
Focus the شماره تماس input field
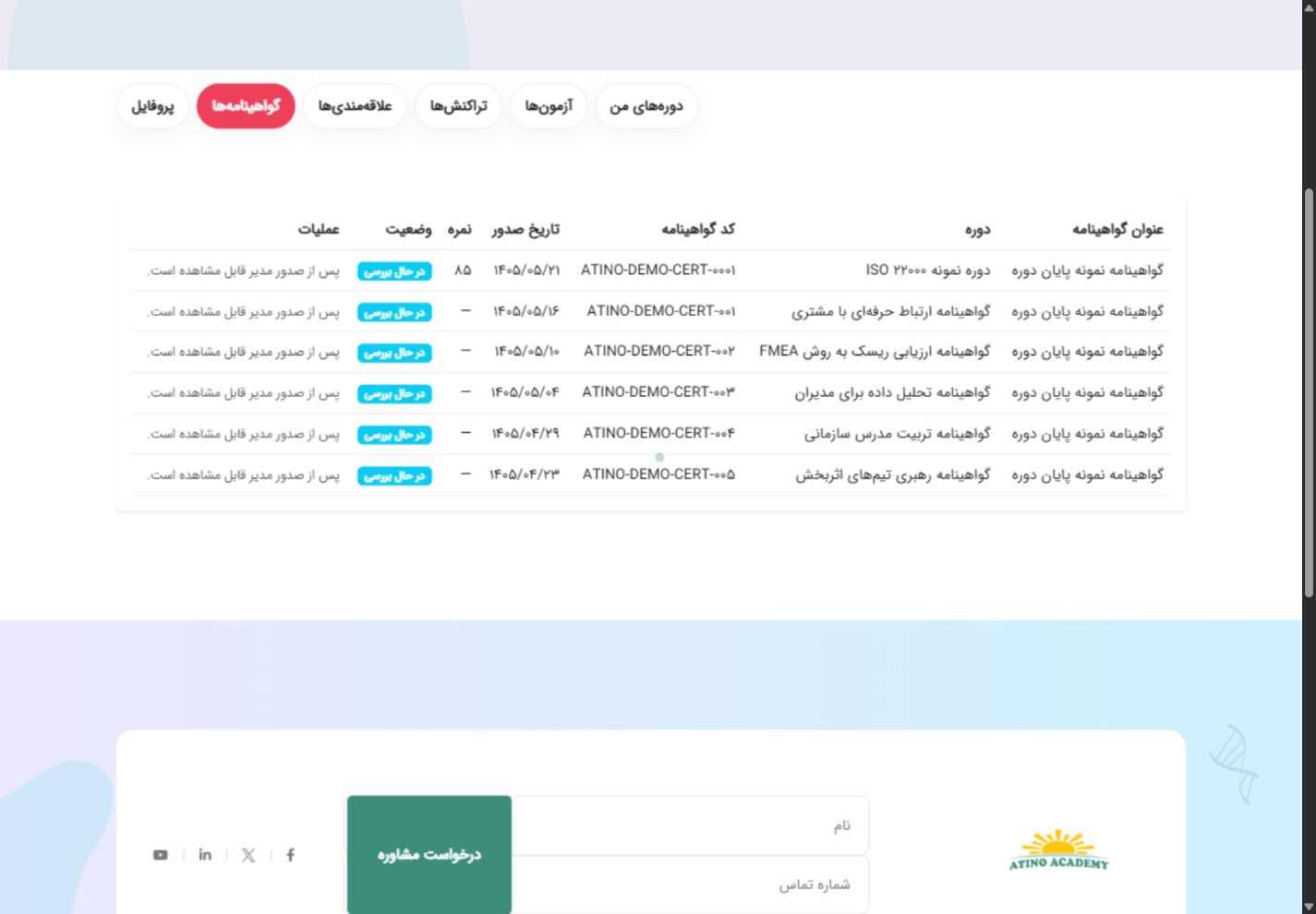click(x=690, y=884)
